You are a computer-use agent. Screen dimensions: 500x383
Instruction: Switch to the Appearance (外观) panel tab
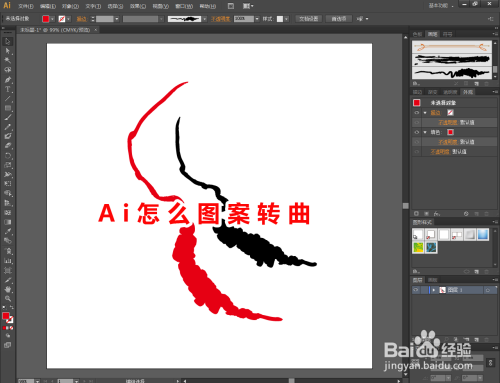(x=468, y=92)
